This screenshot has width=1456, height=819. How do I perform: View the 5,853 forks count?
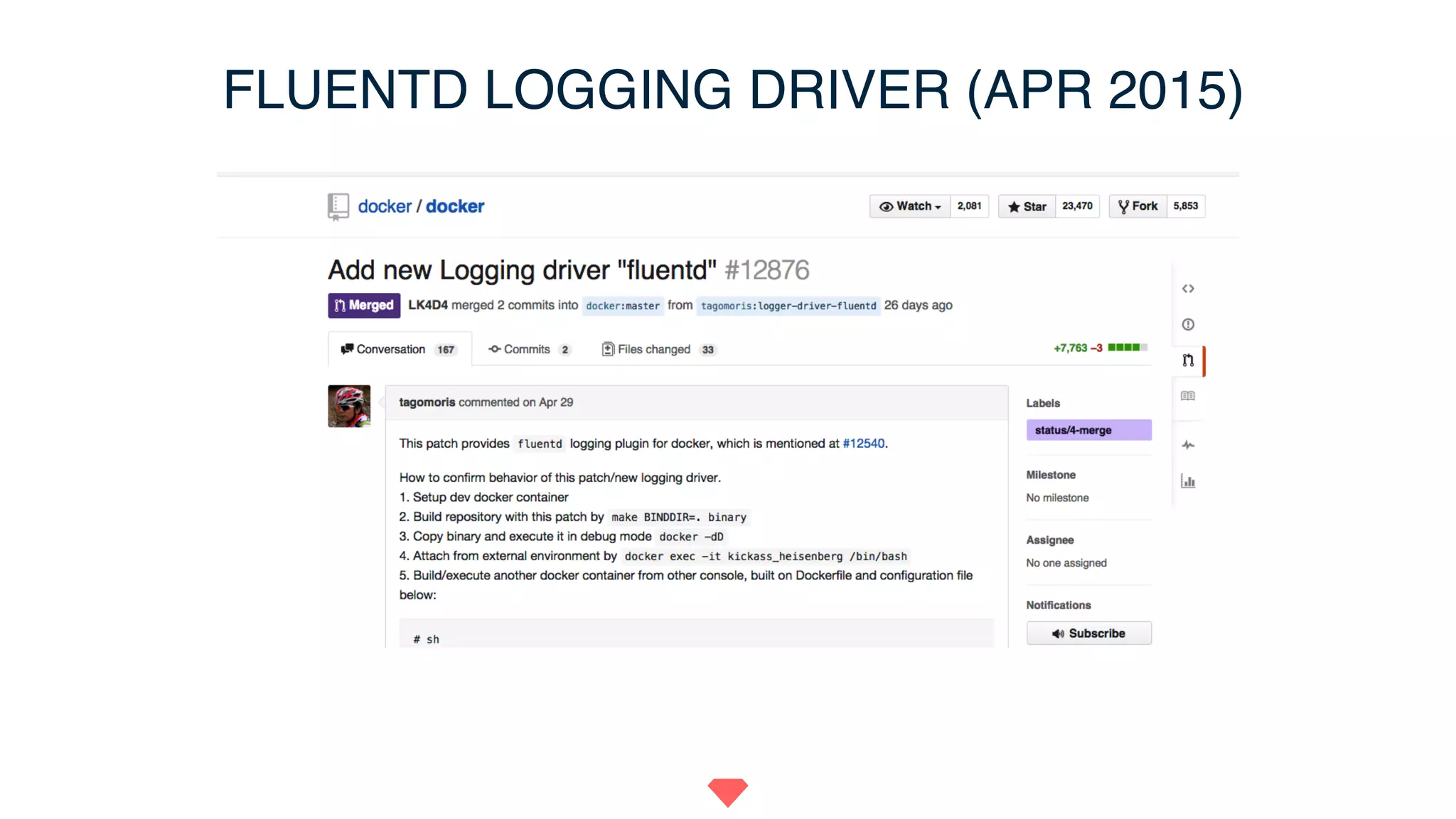(x=1185, y=206)
